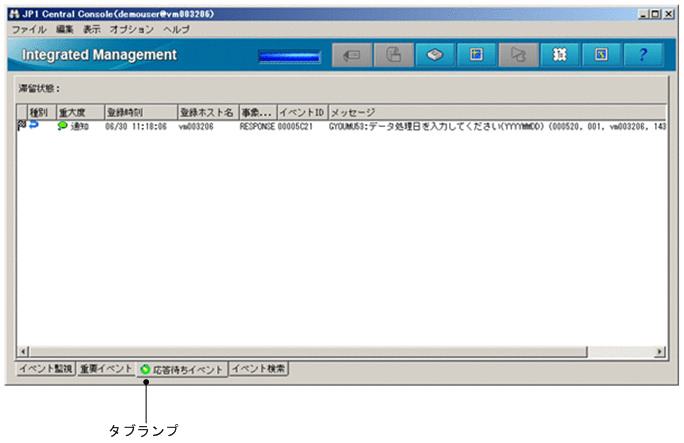Click the 登録ホスト名 column header
The height and width of the screenshot is (443, 684).
pos(208,112)
